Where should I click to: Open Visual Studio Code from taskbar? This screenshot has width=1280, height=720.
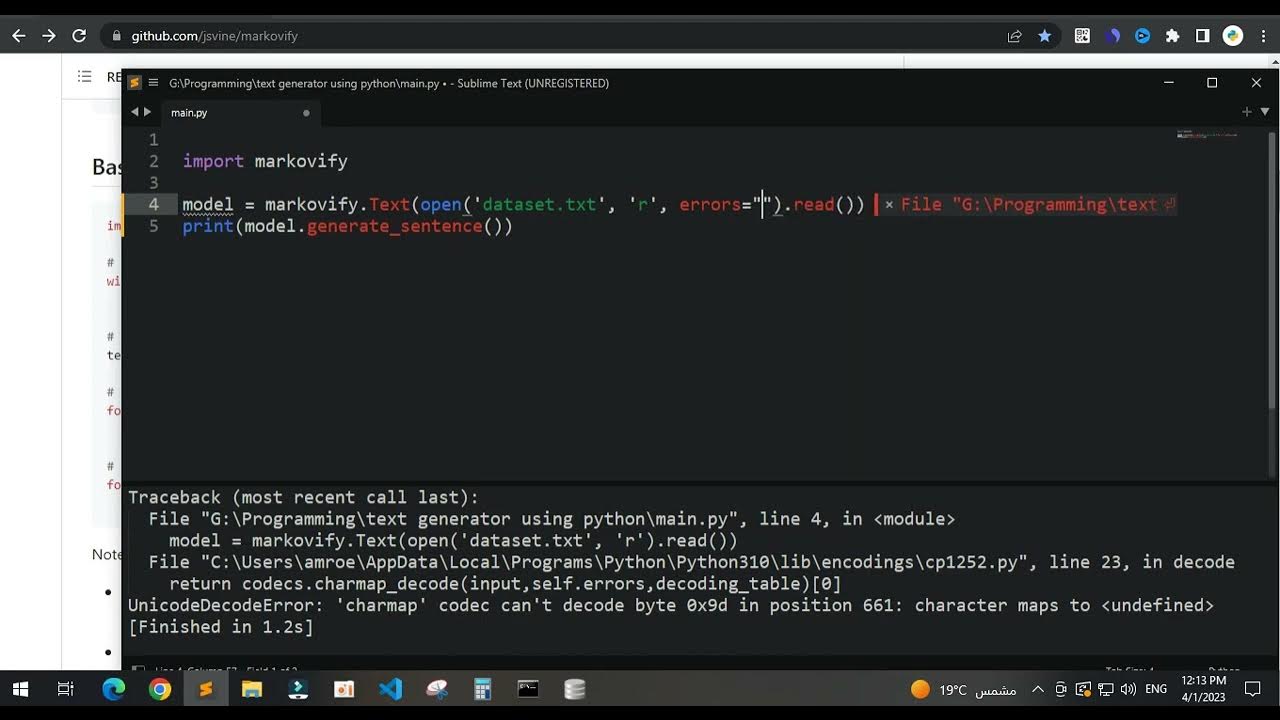coord(390,689)
